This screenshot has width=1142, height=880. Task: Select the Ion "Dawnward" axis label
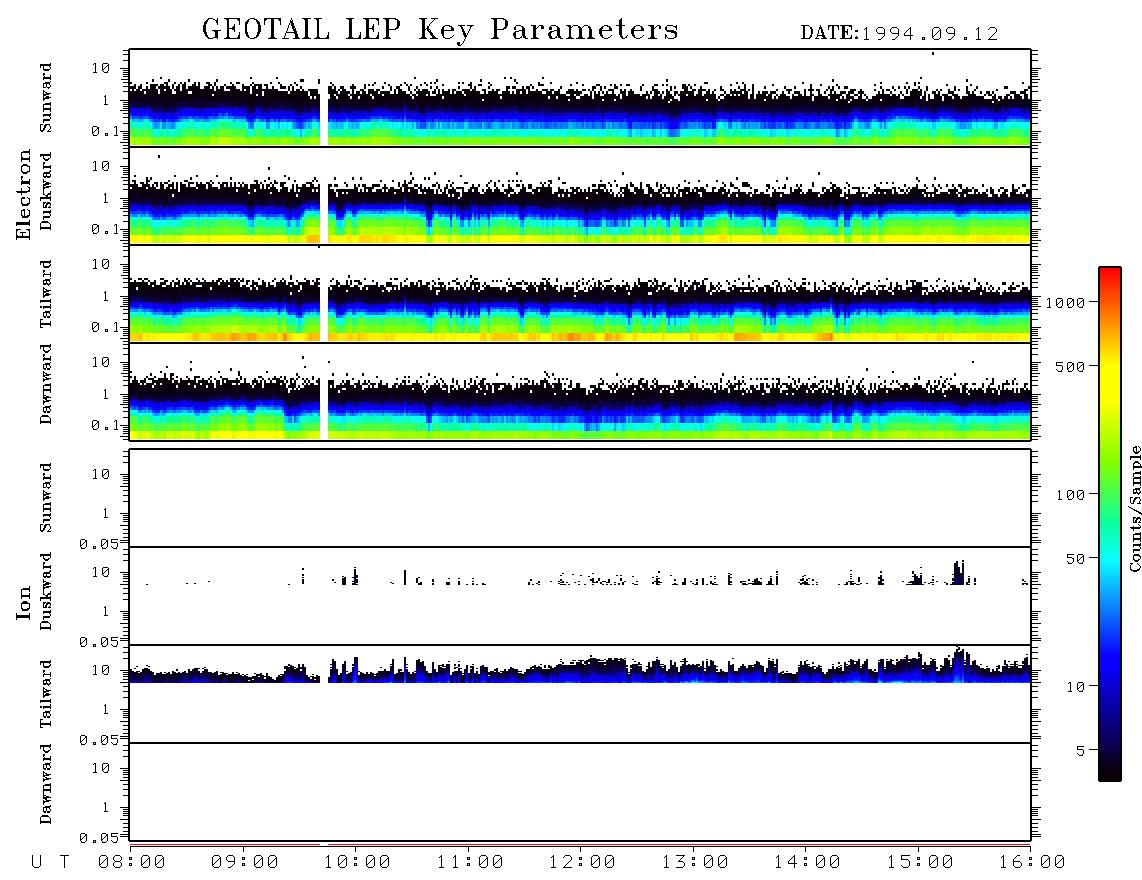click(46, 784)
